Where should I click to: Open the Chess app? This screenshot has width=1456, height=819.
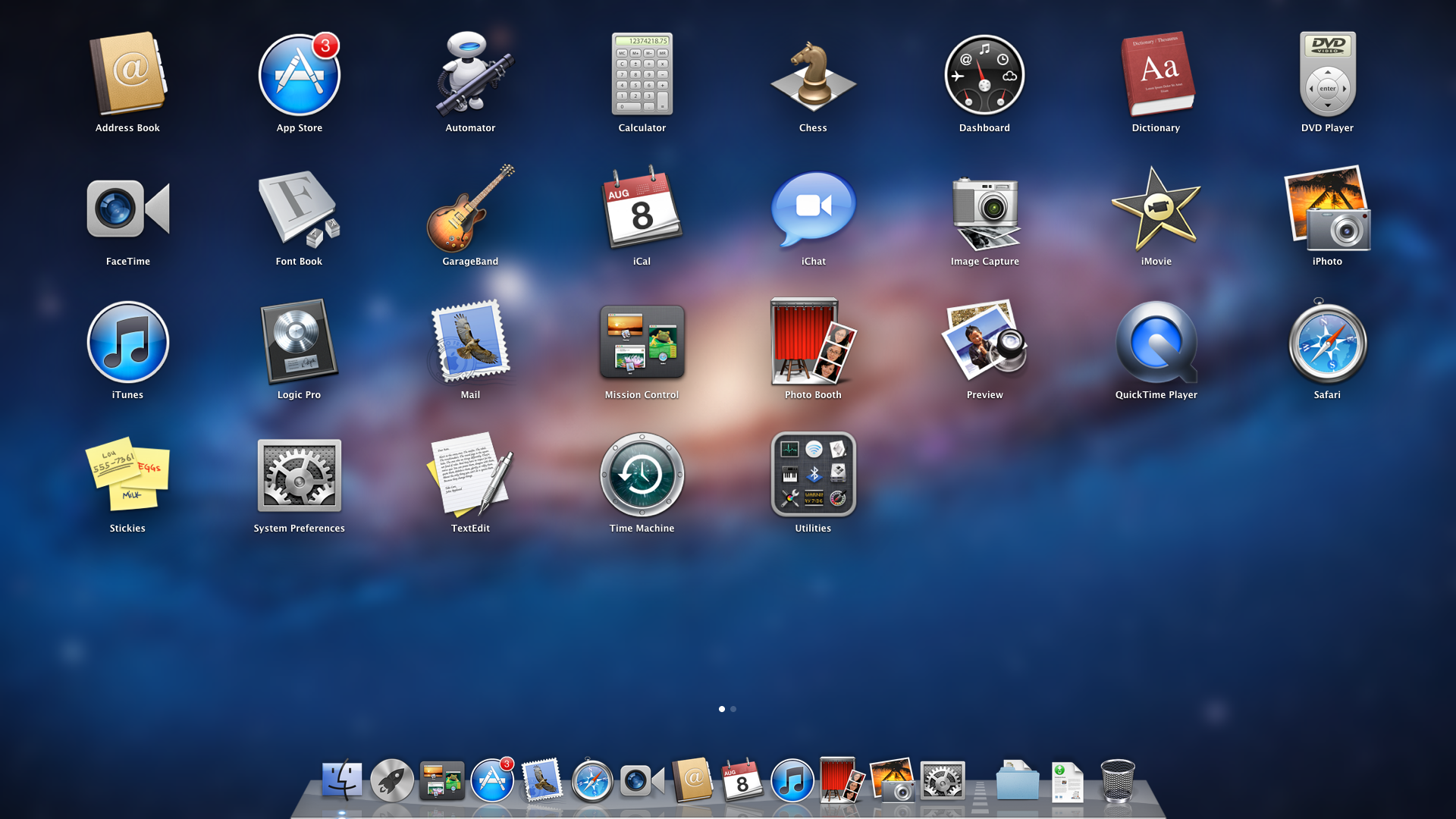click(x=813, y=76)
